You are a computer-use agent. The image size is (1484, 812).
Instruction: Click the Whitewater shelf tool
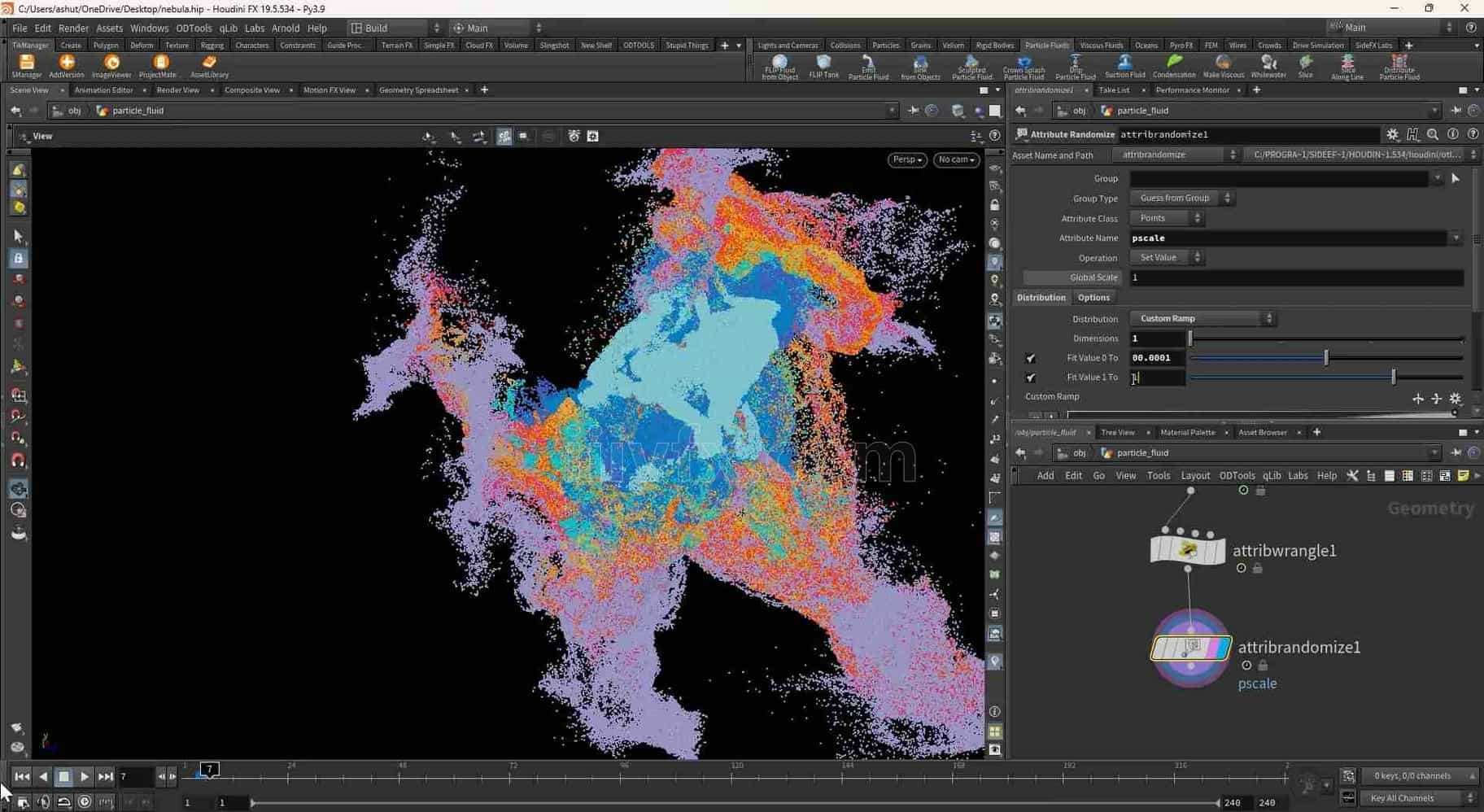[1268, 67]
